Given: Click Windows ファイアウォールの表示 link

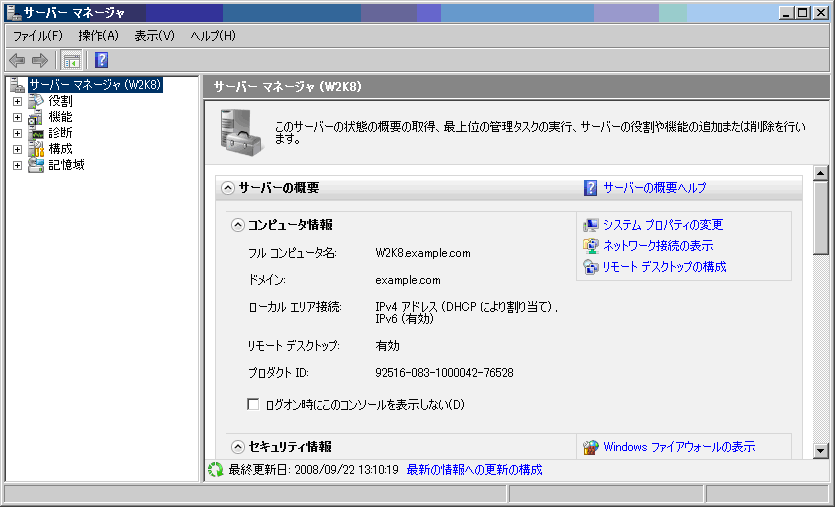Looking at the screenshot, I should pyautogui.click(x=679, y=447).
